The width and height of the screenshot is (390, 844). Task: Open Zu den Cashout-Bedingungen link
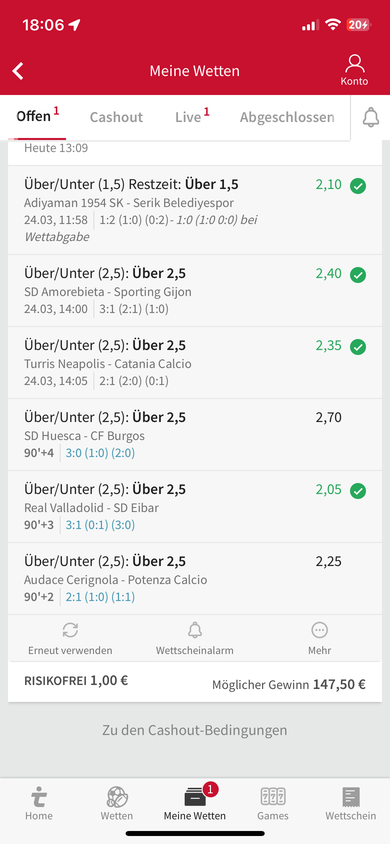(x=195, y=730)
